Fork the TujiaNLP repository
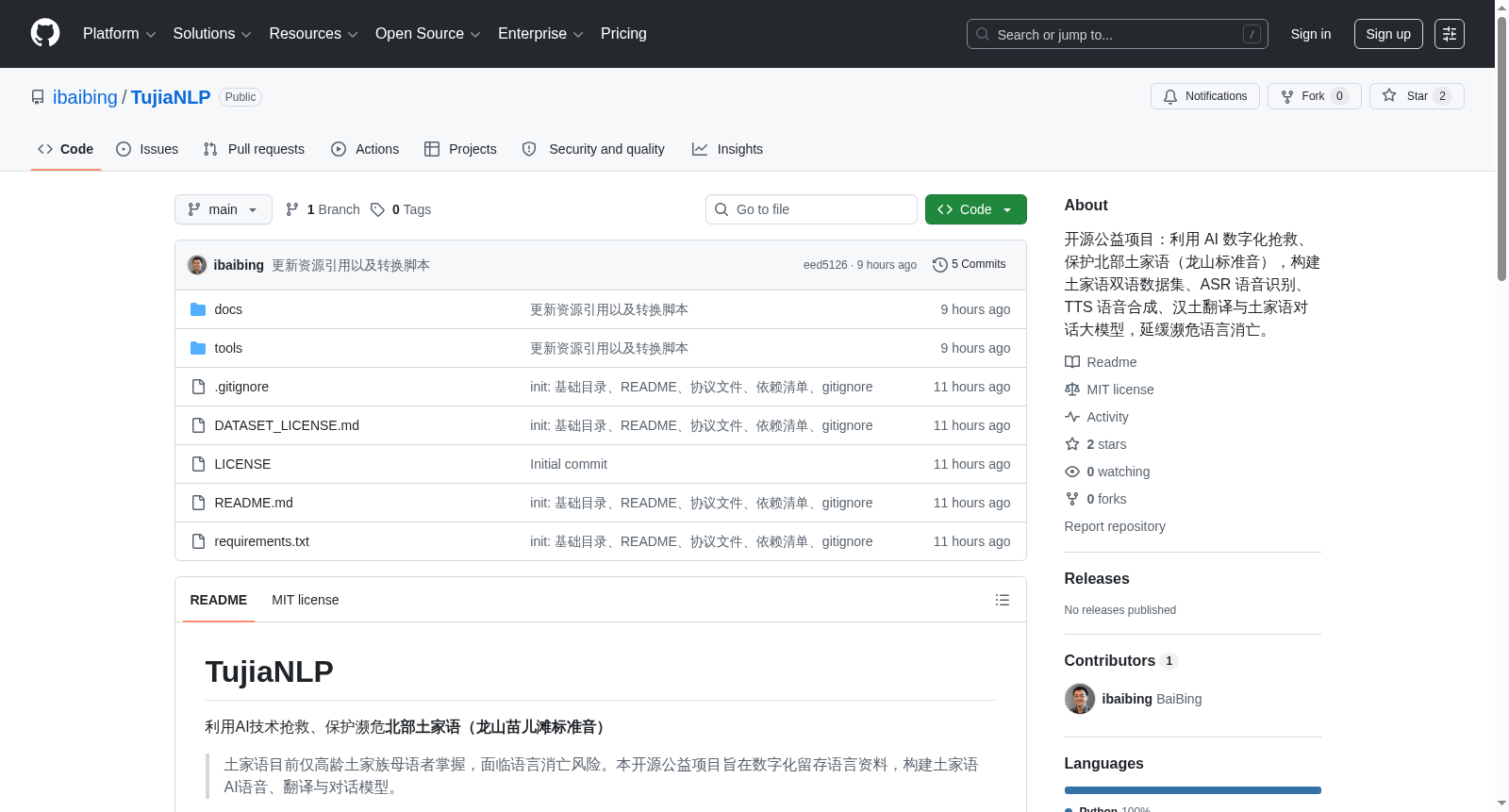The width and height of the screenshot is (1509, 812). point(1314,96)
